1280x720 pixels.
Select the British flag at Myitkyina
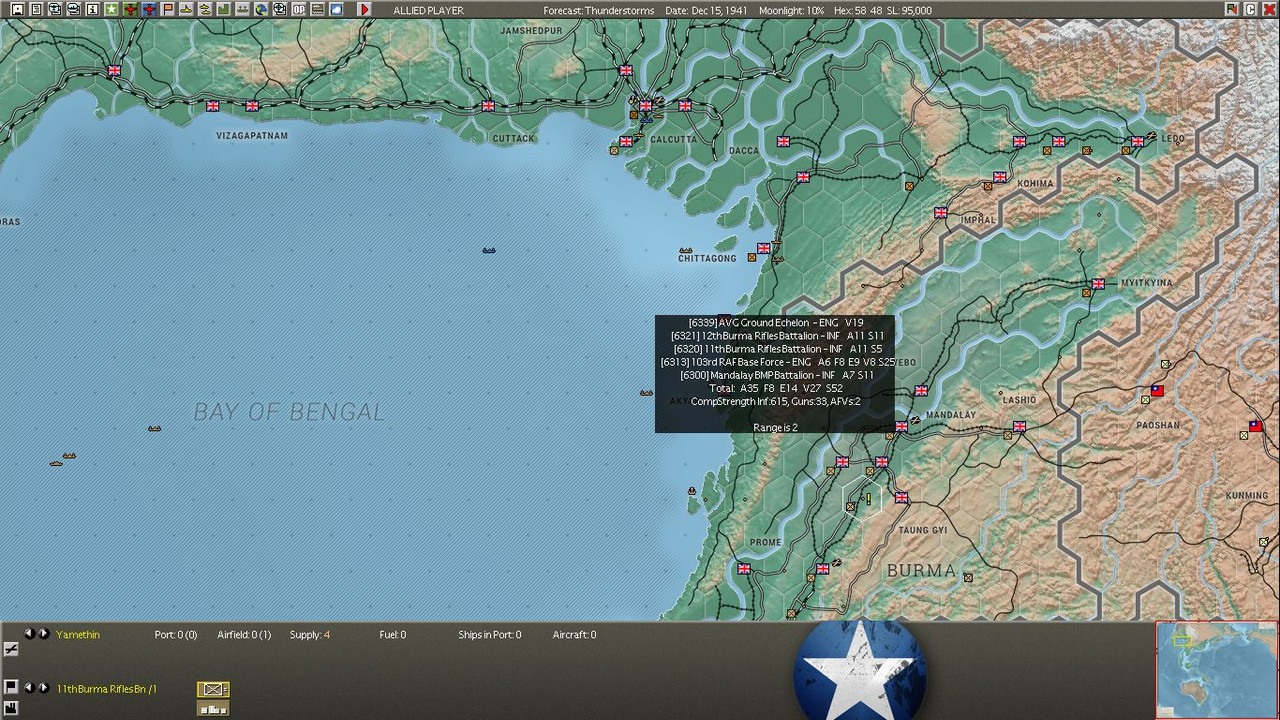pyautogui.click(x=1098, y=284)
